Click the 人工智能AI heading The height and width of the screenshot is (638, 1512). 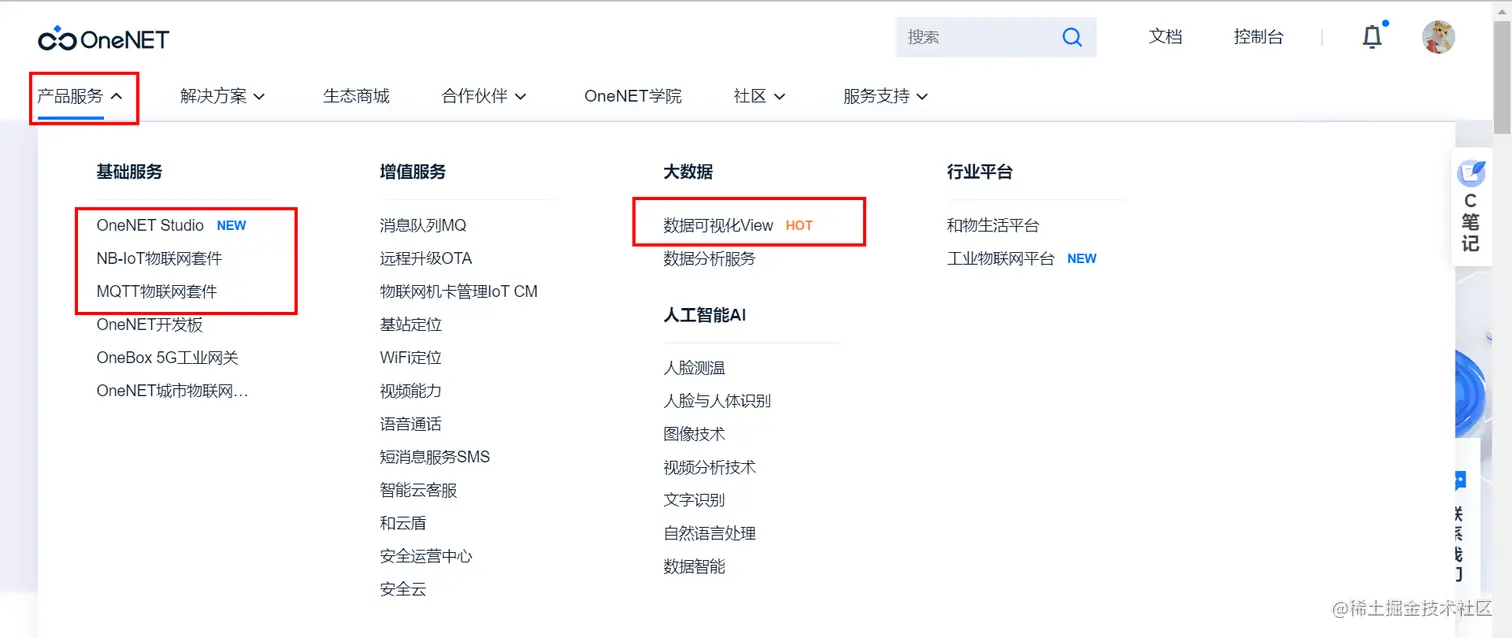click(x=704, y=314)
